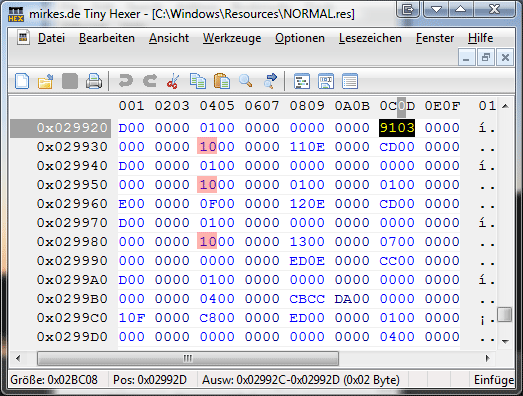The width and height of the screenshot is (523, 396).
Task: Click bytes 0700 in row 0x029980
Action: click(x=397, y=242)
